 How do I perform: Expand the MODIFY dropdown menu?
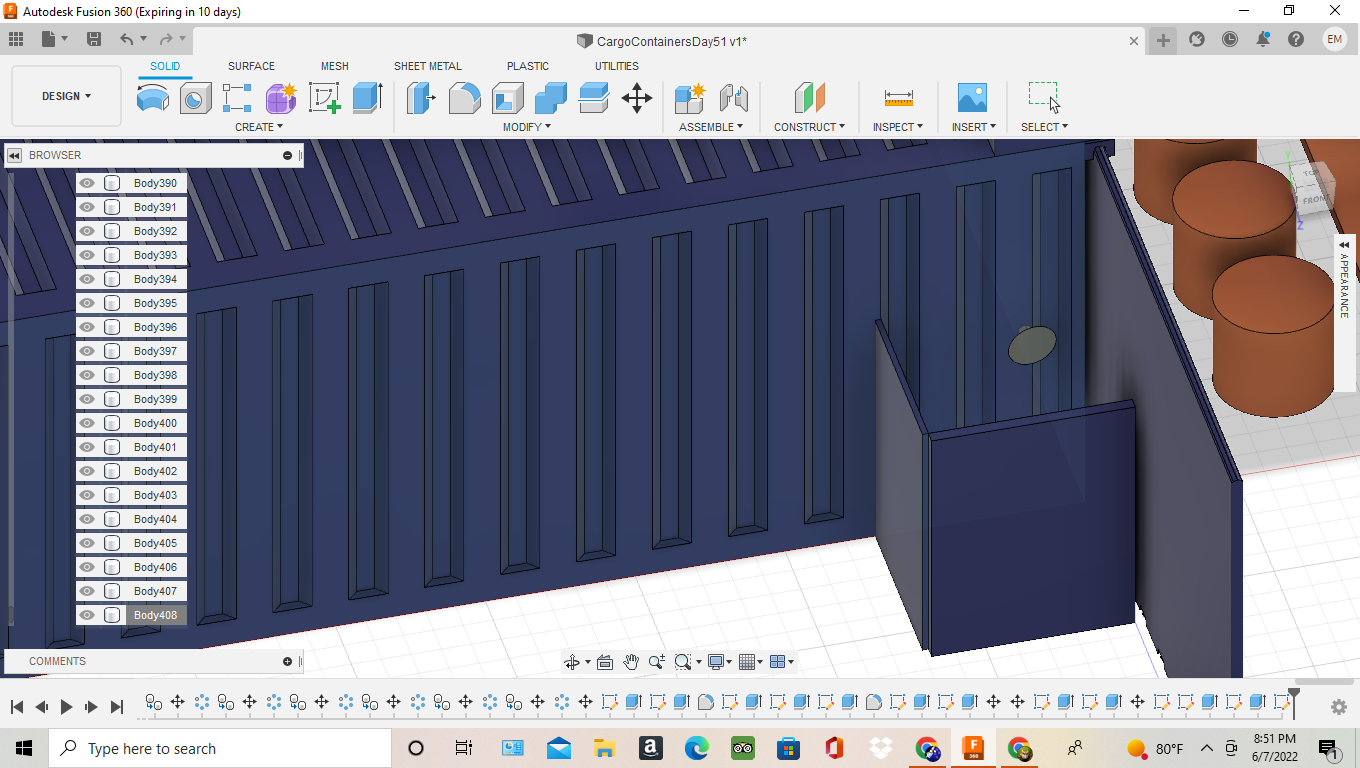(526, 127)
